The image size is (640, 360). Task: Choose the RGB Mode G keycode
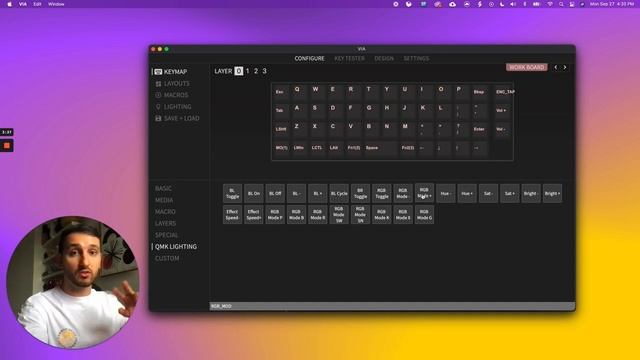point(424,215)
